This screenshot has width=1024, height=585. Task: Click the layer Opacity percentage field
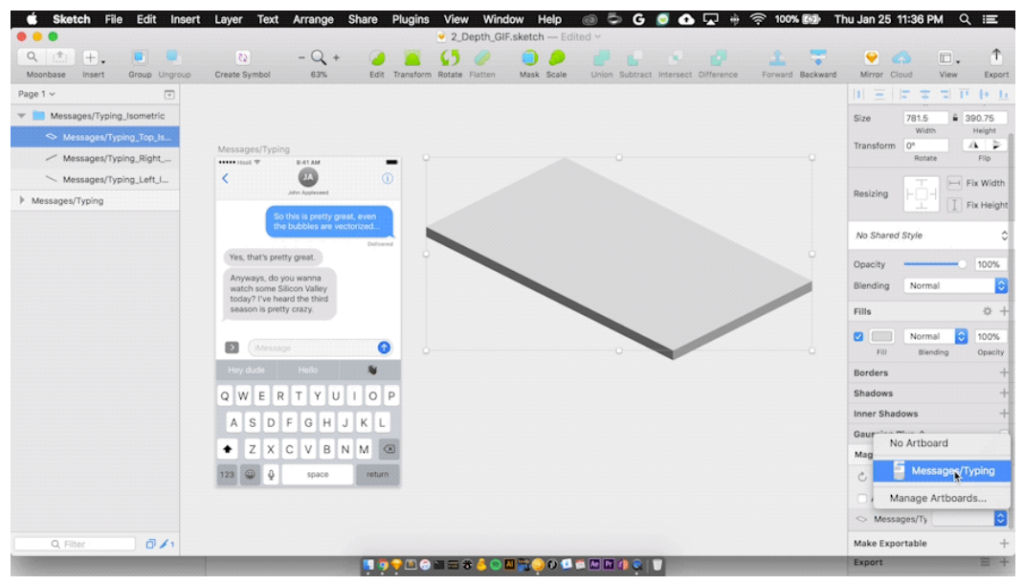click(x=990, y=264)
